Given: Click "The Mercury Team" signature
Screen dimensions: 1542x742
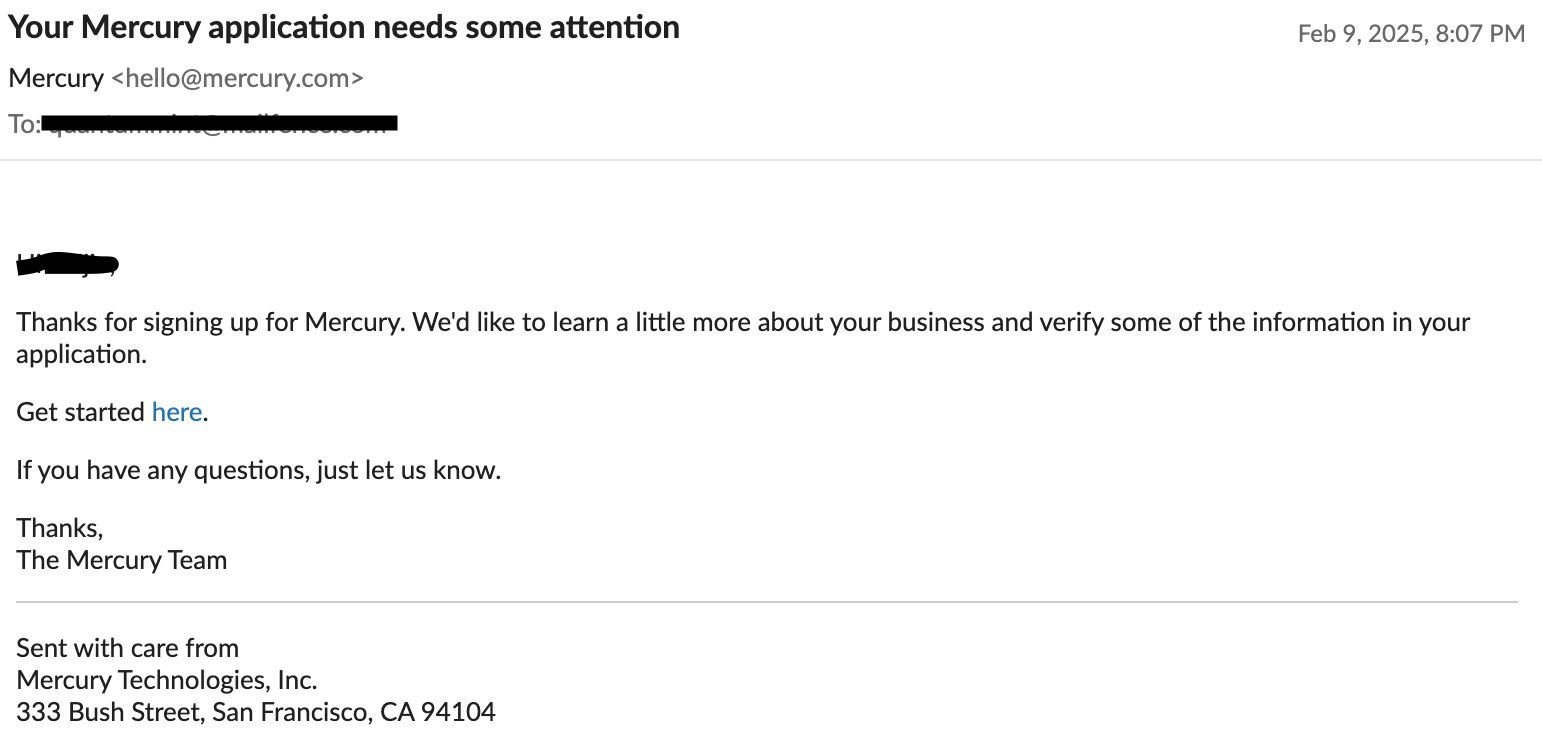Looking at the screenshot, I should [x=122, y=560].
